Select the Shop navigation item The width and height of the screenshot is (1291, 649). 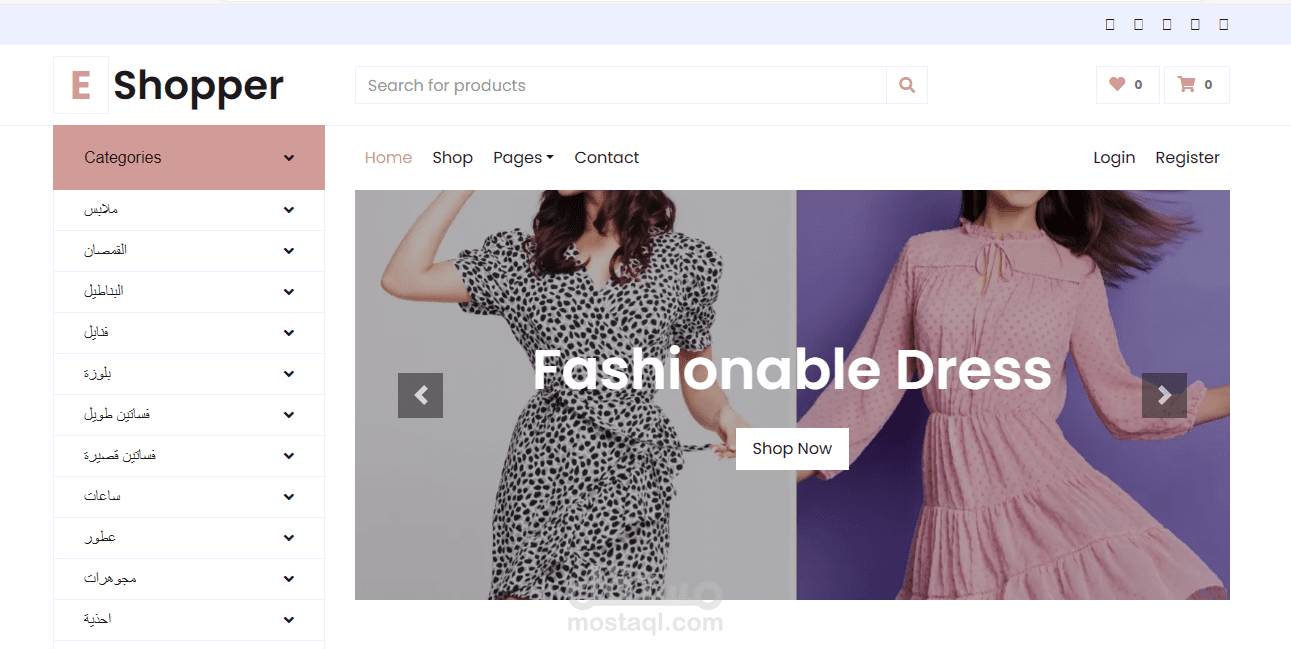tap(452, 157)
